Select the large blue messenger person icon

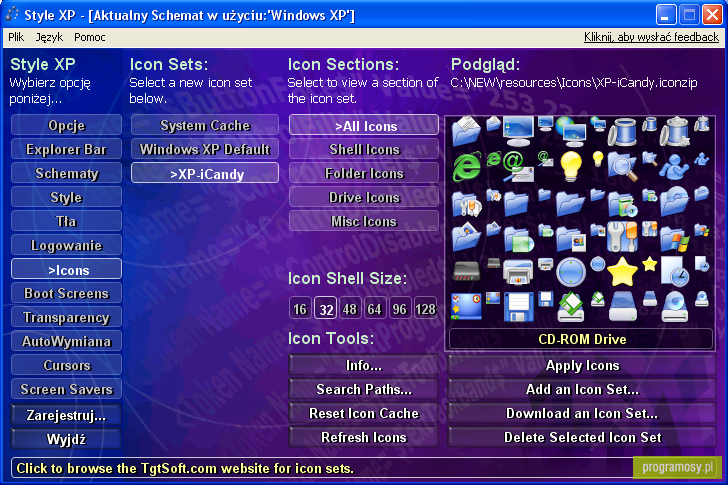pos(675,167)
